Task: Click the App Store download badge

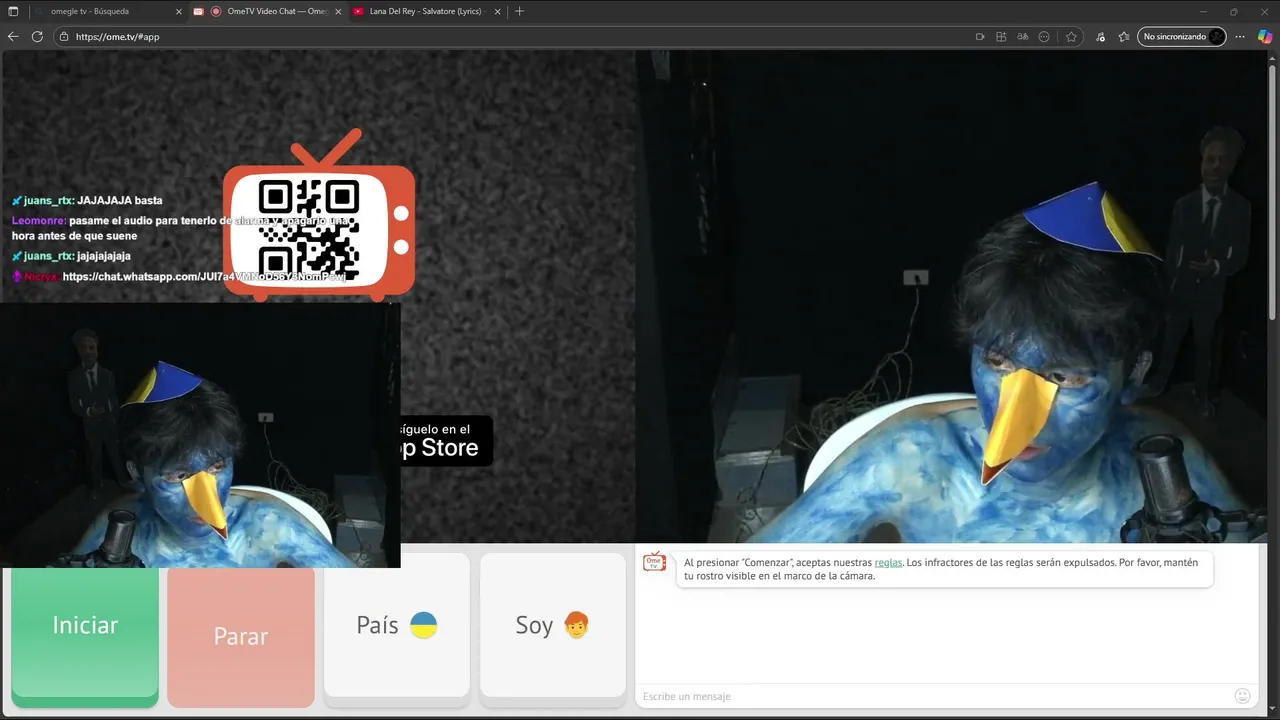Action: (x=446, y=441)
